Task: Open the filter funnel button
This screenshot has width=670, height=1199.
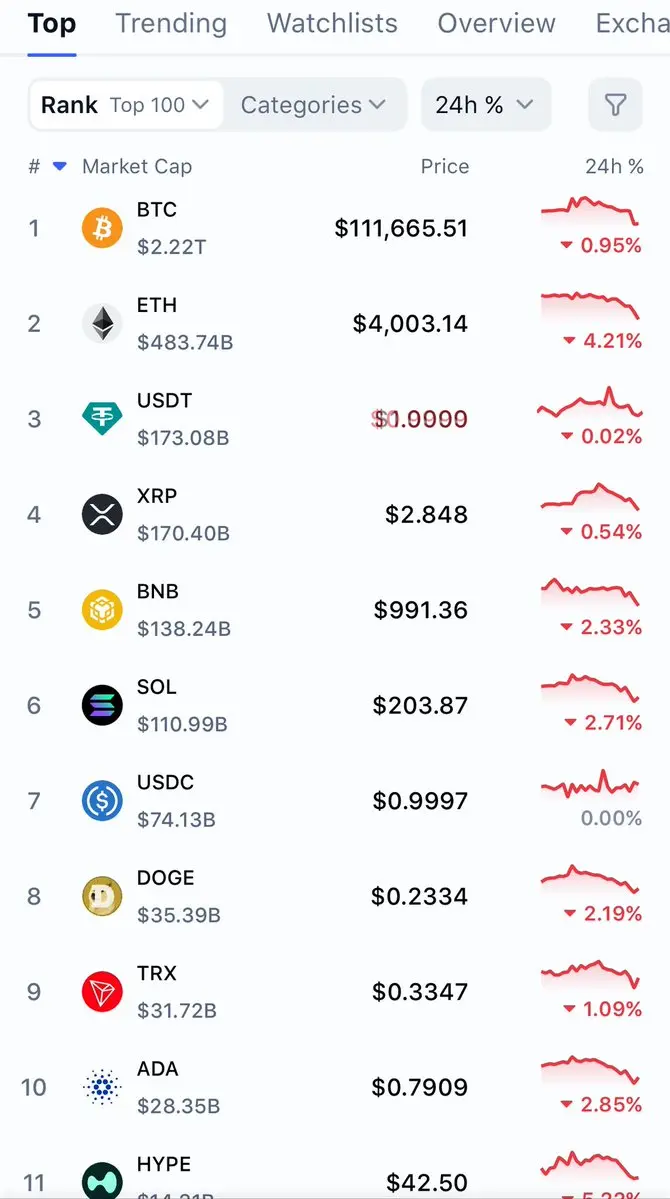Action: point(615,105)
